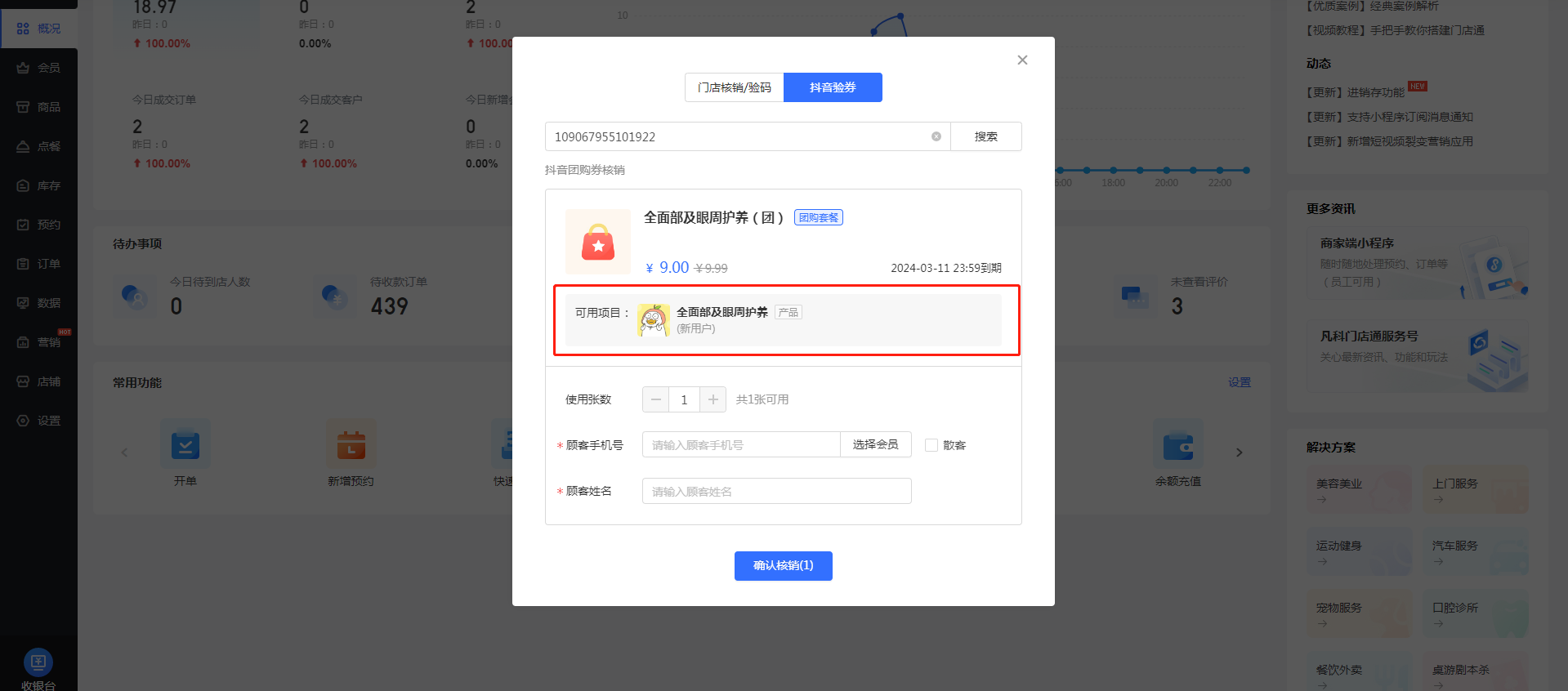The image size is (1568, 691).
Task: Click the 收银台 icon in the sidebar
Action: coord(38,662)
